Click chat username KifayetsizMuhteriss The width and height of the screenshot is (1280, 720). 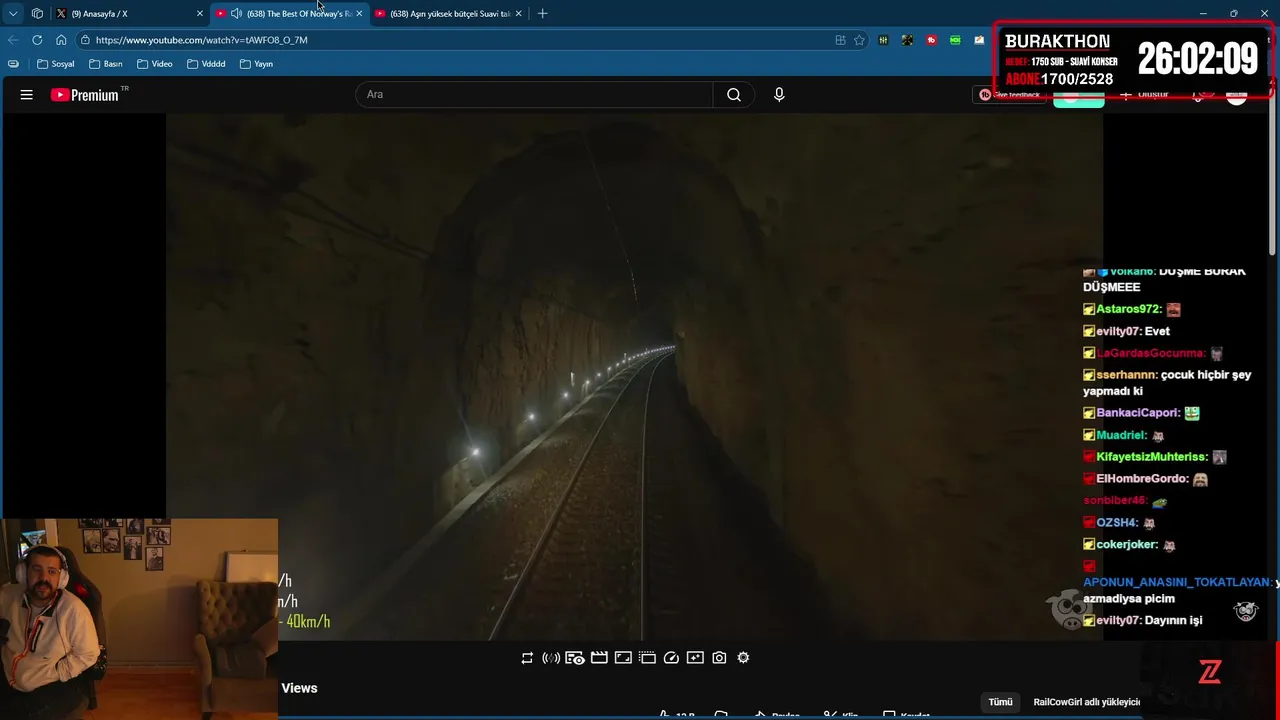[1152, 457]
